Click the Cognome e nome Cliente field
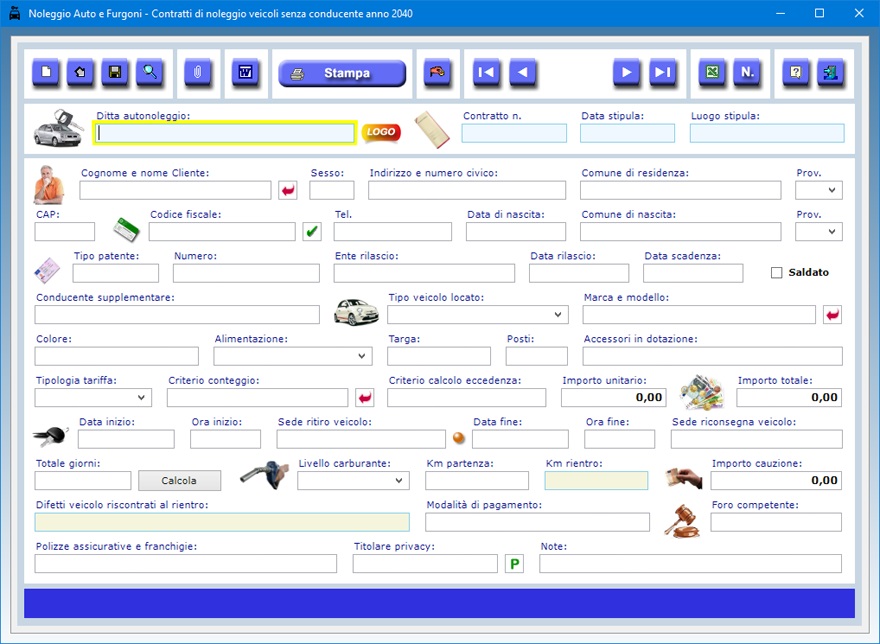 point(175,190)
